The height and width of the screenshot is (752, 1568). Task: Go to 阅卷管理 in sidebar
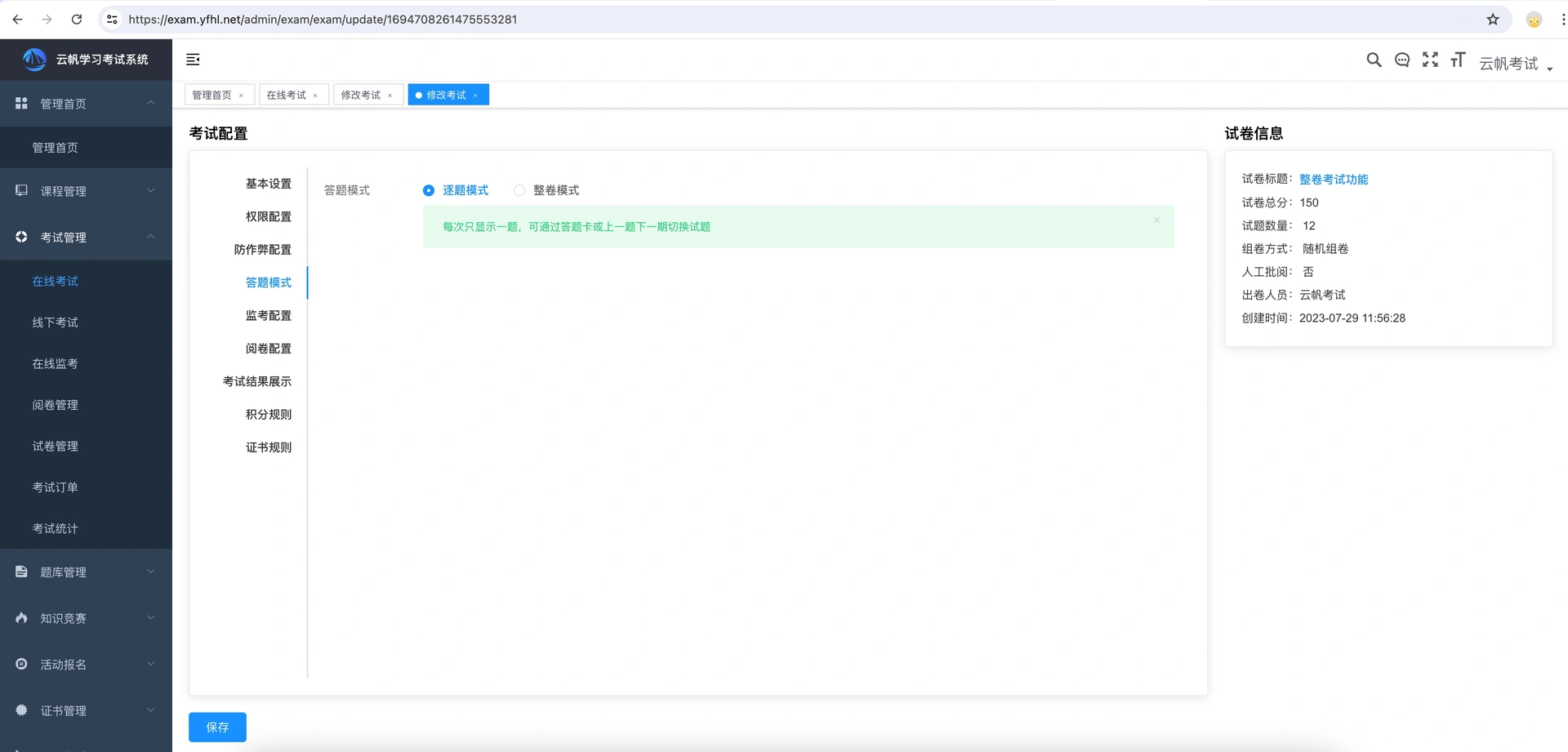86,405
